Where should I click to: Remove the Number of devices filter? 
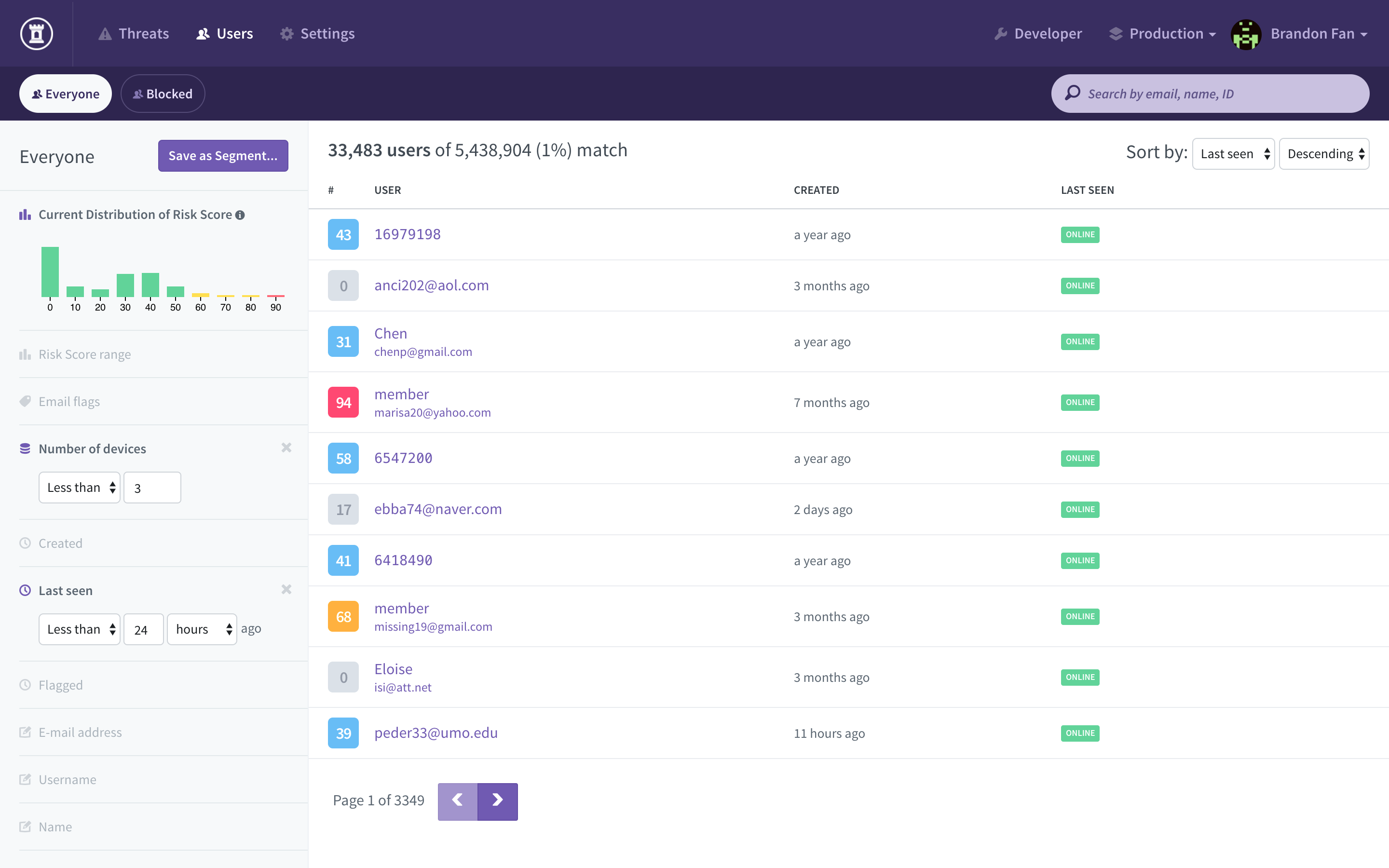pyautogui.click(x=286, y=448)
